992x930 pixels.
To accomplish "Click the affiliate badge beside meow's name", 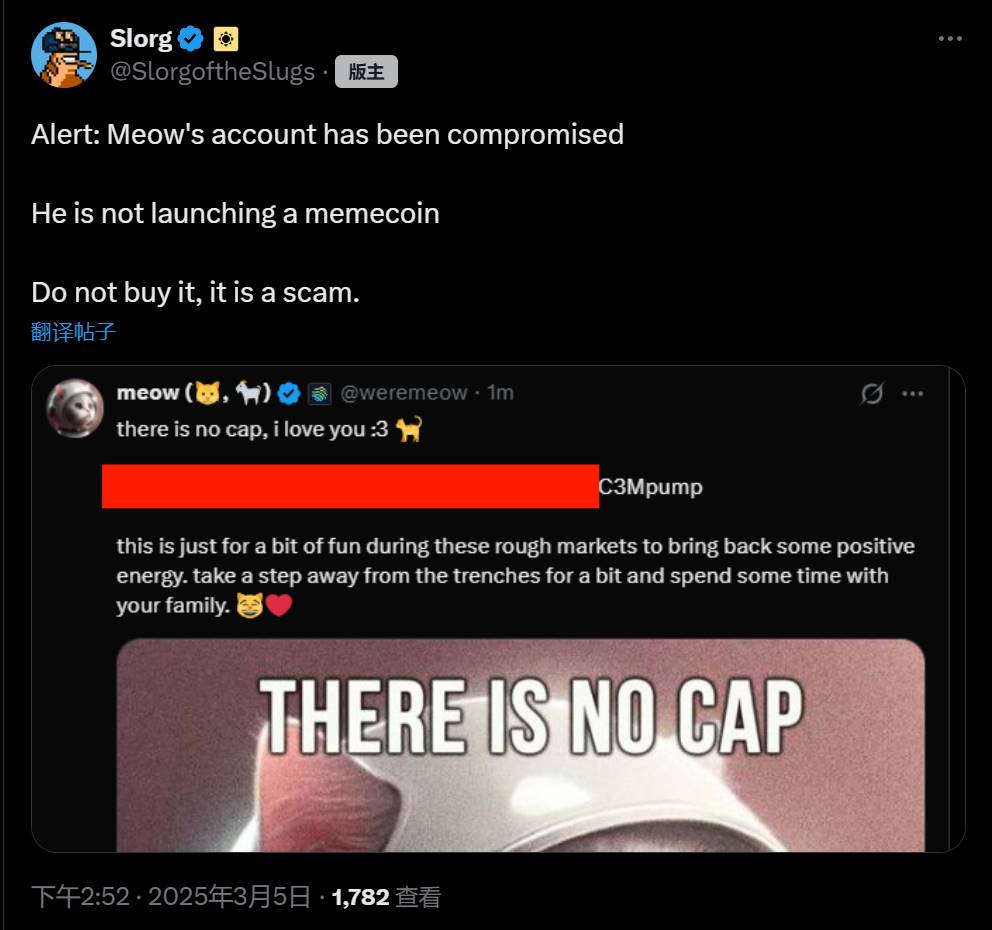I will click(319, 394).
